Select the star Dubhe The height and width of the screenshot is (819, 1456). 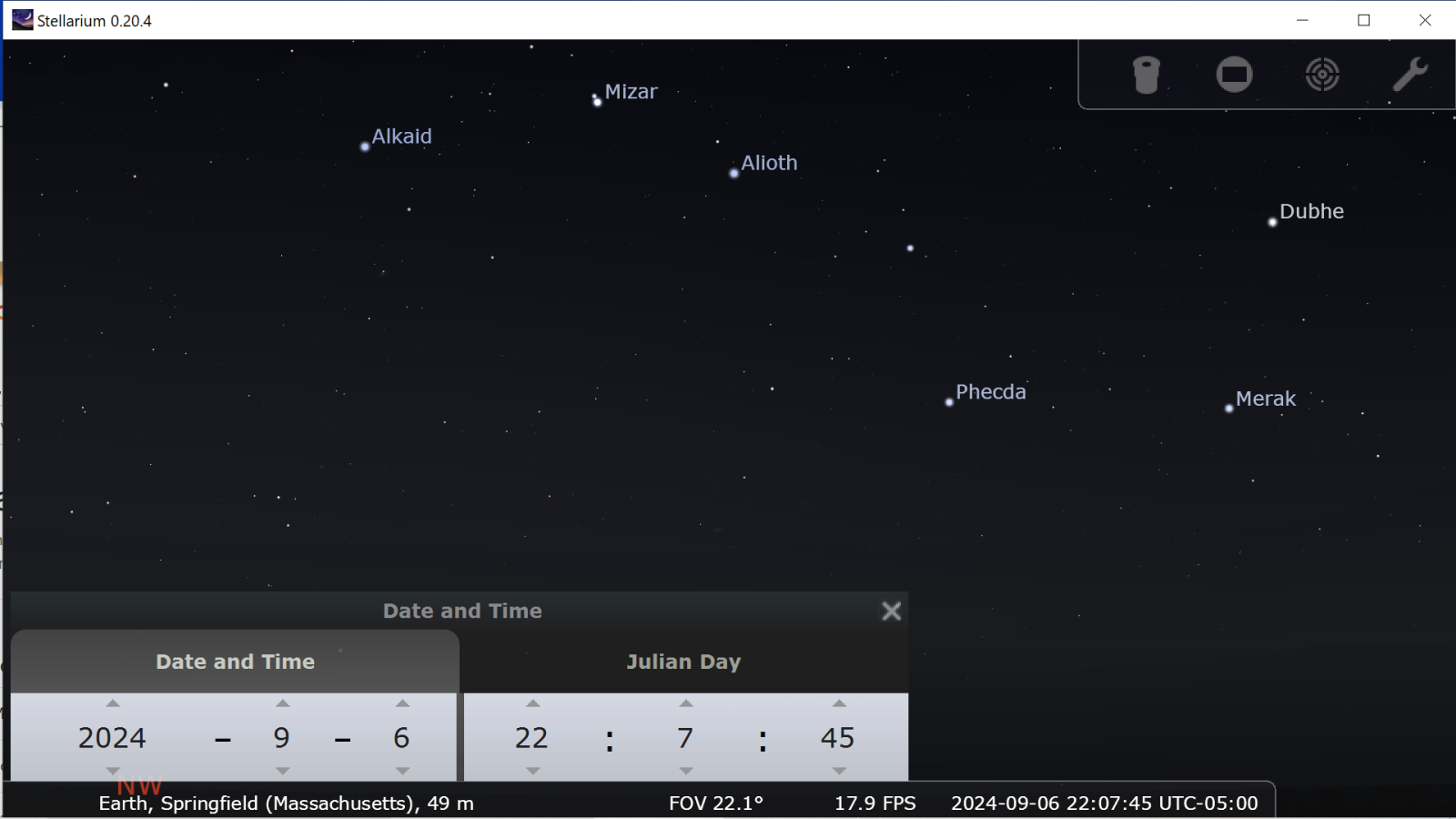pyautogui.click(x=1272, y=222)
